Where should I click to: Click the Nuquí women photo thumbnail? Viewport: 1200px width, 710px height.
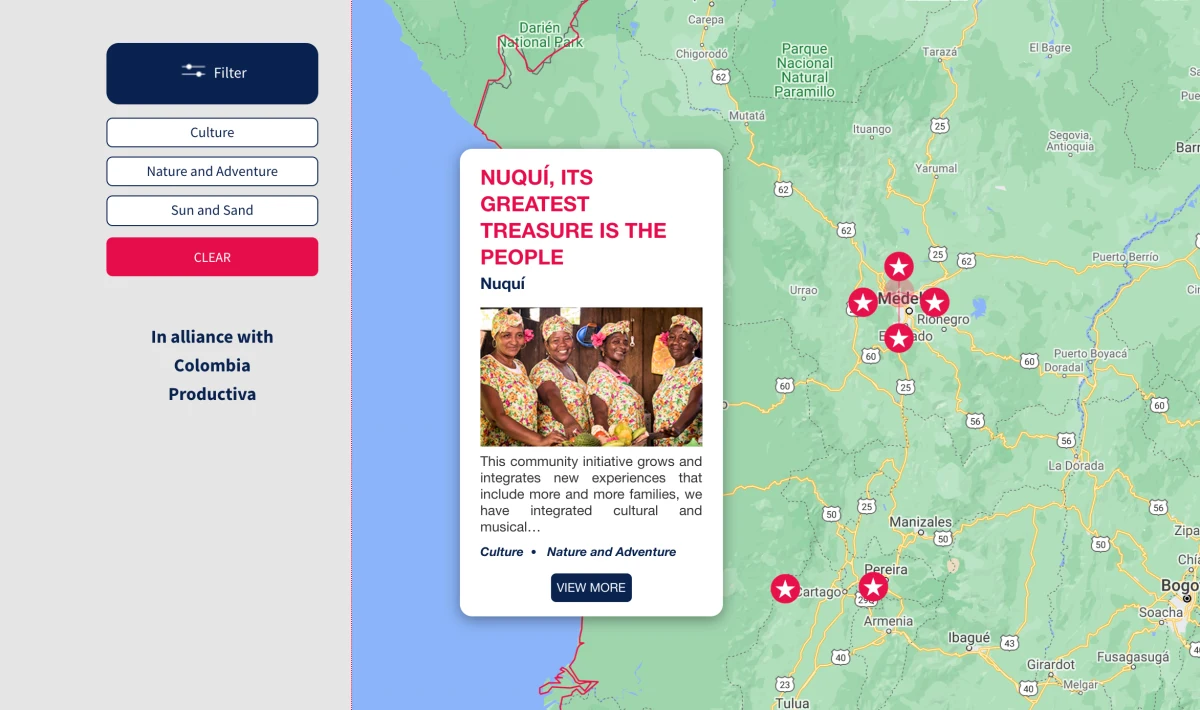click(x=591, y=376)
